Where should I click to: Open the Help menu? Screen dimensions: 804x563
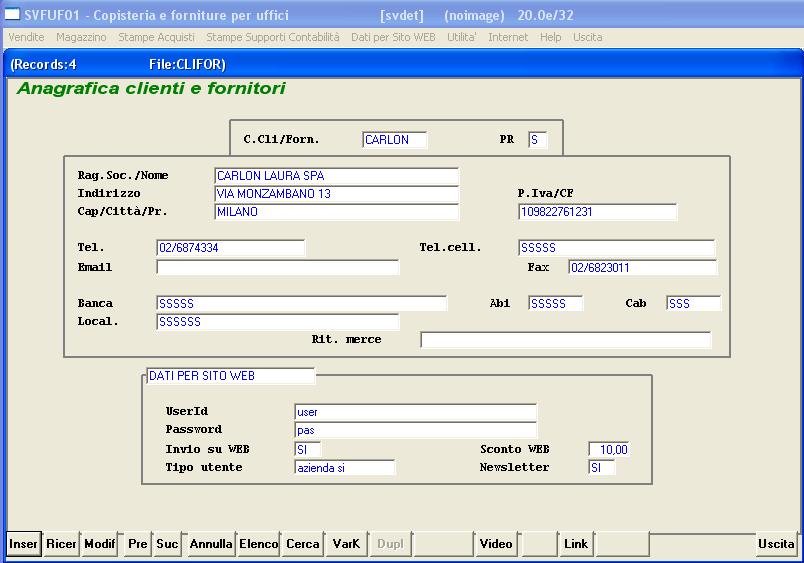point(550,37)
